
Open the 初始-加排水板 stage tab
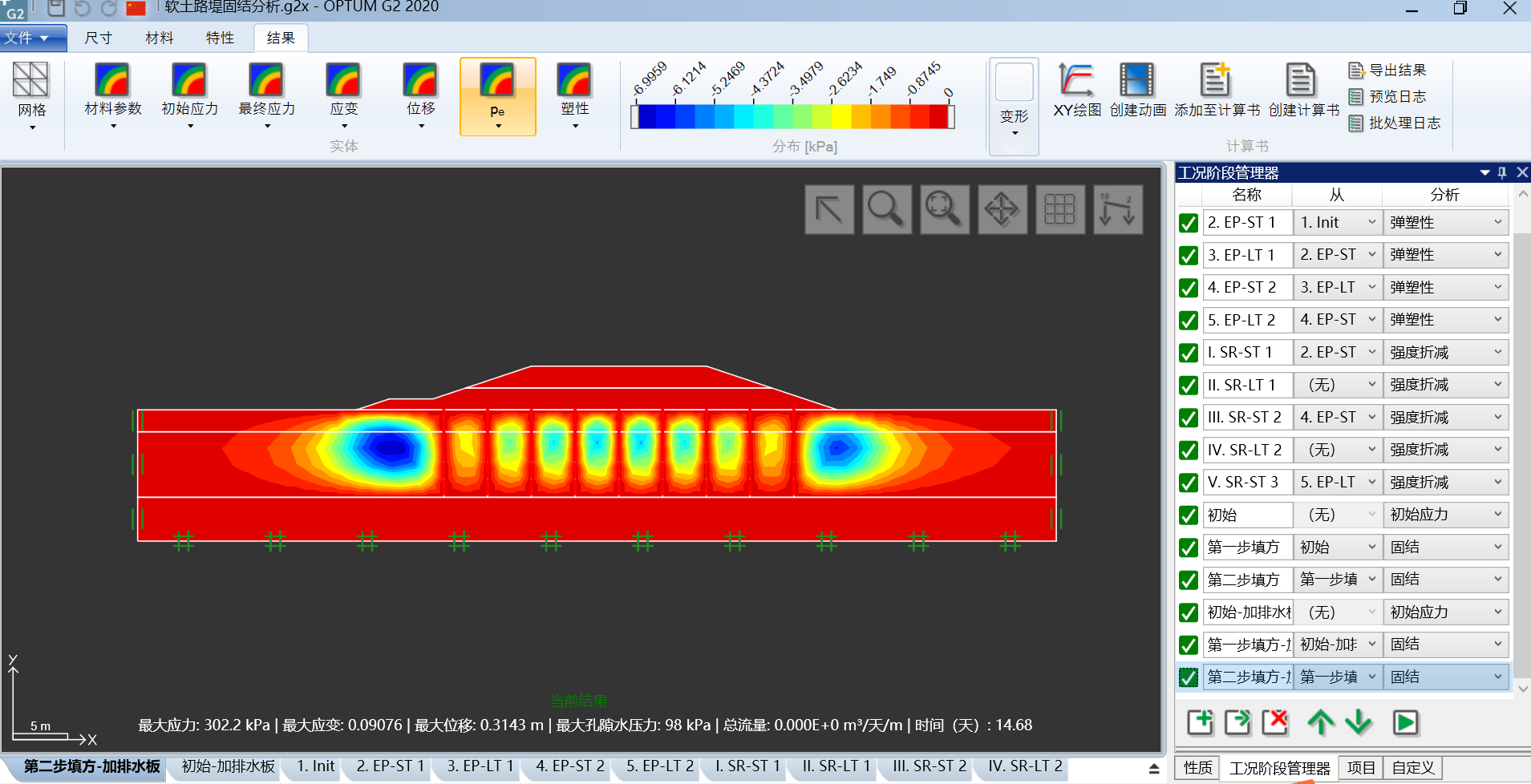coord(228,766)
